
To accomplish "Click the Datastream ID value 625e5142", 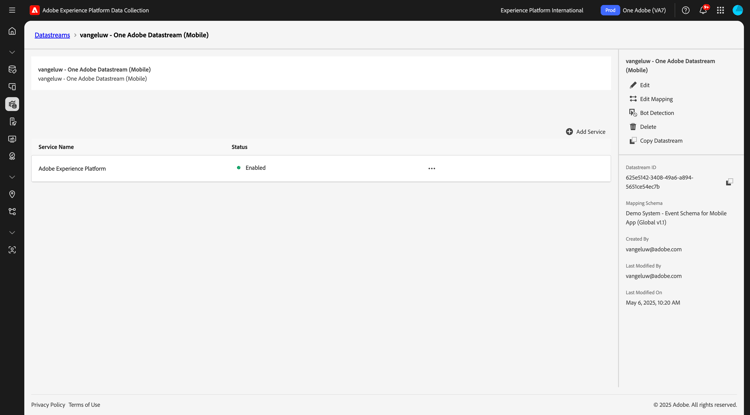I will [x=659, y=182].
